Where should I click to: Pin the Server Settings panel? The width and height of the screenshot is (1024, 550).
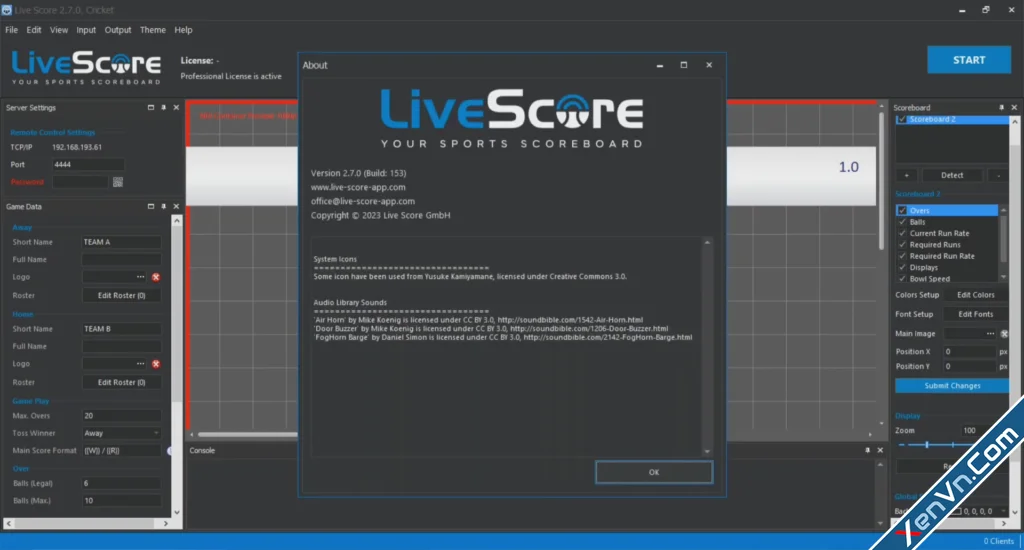(163, 108)
